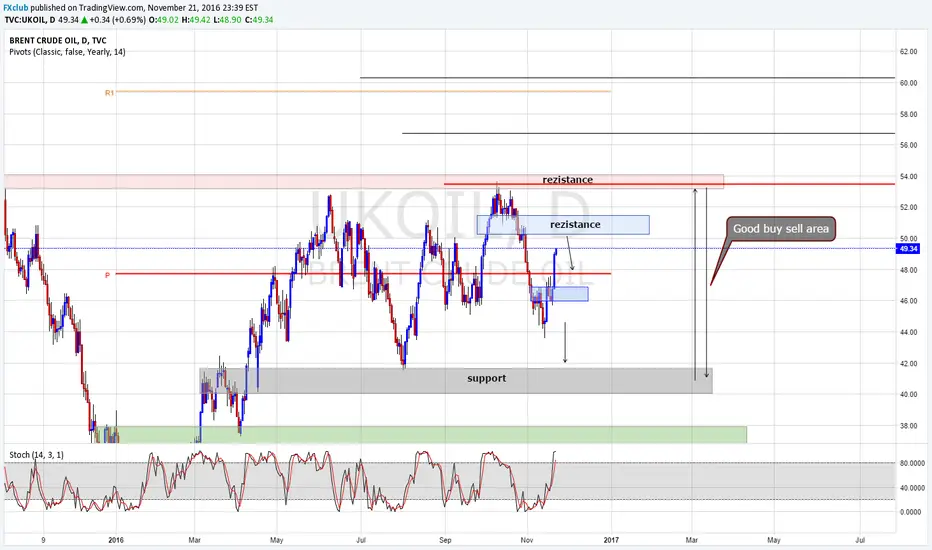Click the 48.00 price axis label

click(908, 270)
